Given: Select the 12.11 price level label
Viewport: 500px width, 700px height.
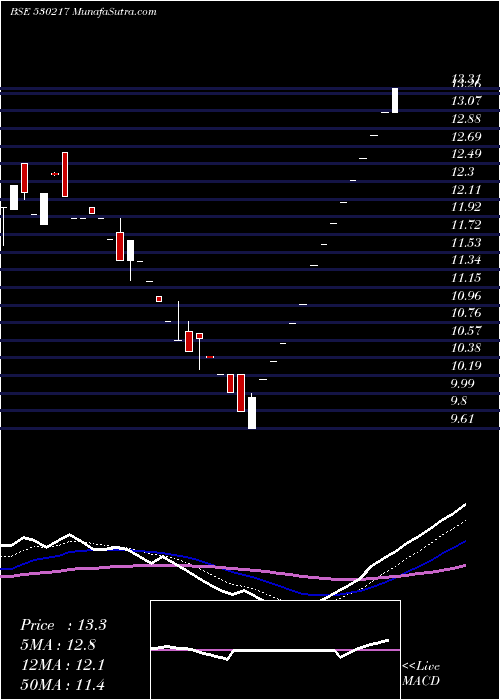Looking at the screenshot, I should (x=466, y=190).
